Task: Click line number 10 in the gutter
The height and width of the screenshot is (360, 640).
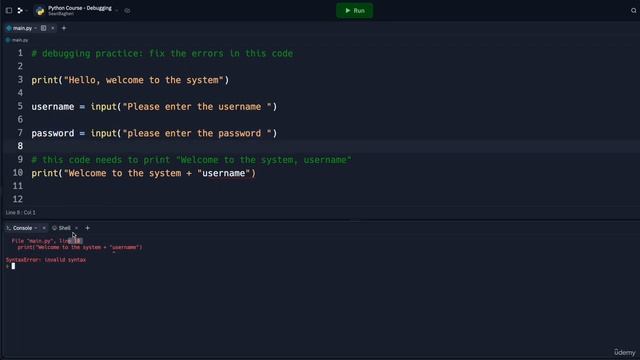Action: coord(18,173)
